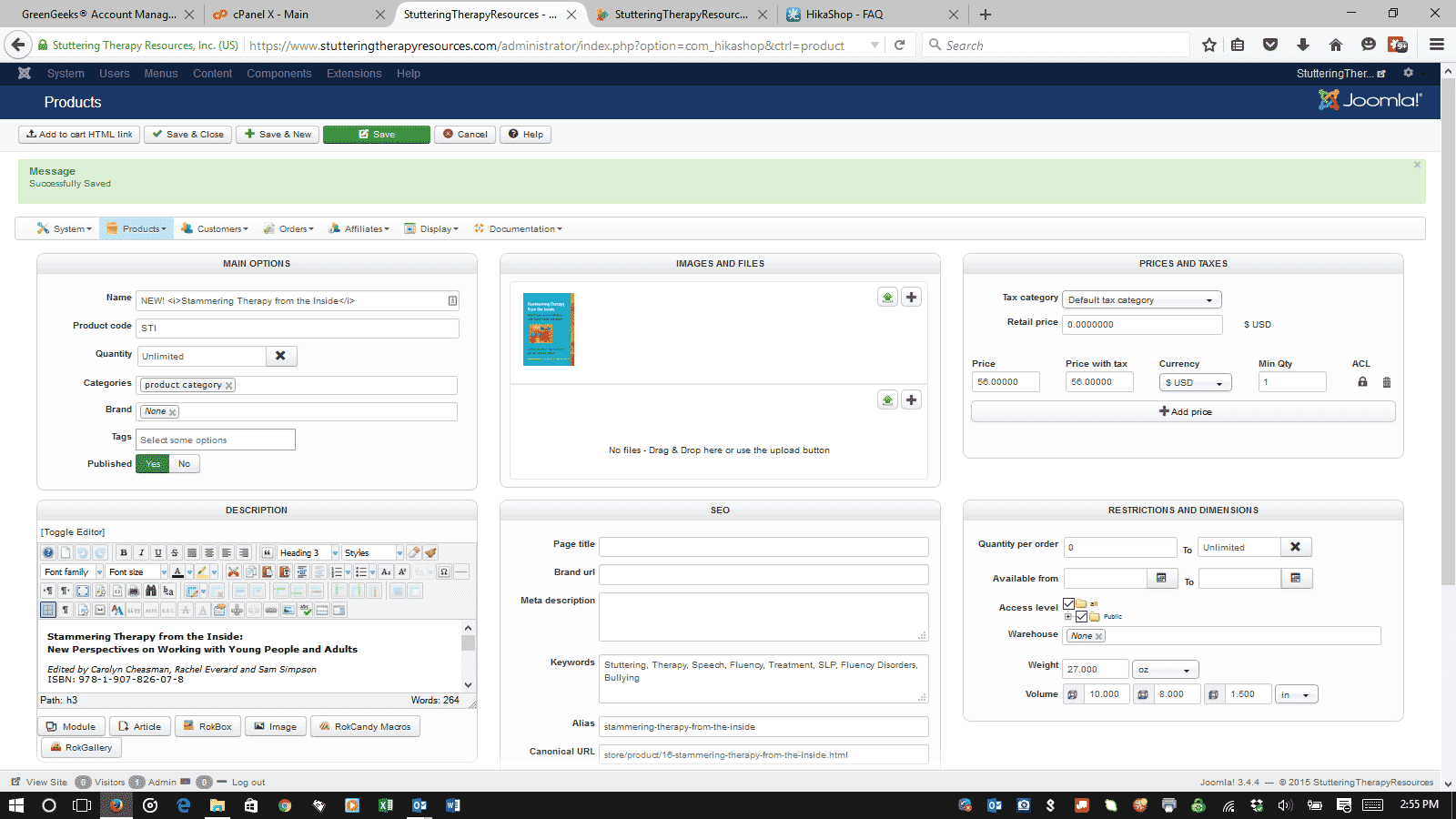Open the Font family dropdown
This screenshot has height=819, width=1456.
73,571
